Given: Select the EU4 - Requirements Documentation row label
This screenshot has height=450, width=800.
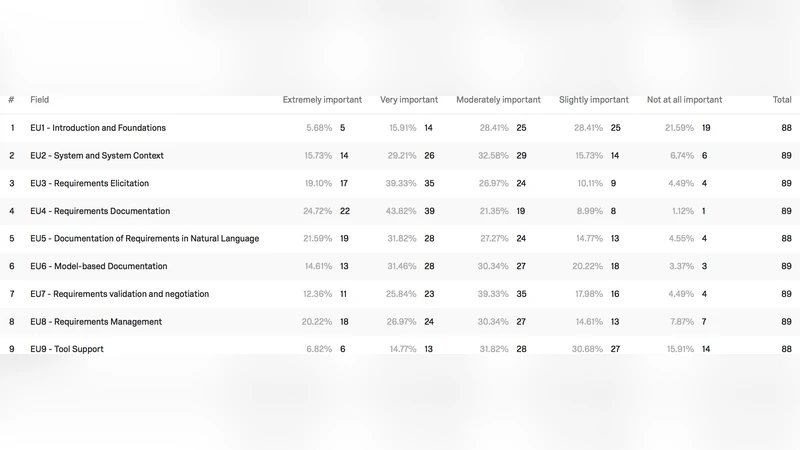Looking at the screenshot, I should click(x=100, y=211).
